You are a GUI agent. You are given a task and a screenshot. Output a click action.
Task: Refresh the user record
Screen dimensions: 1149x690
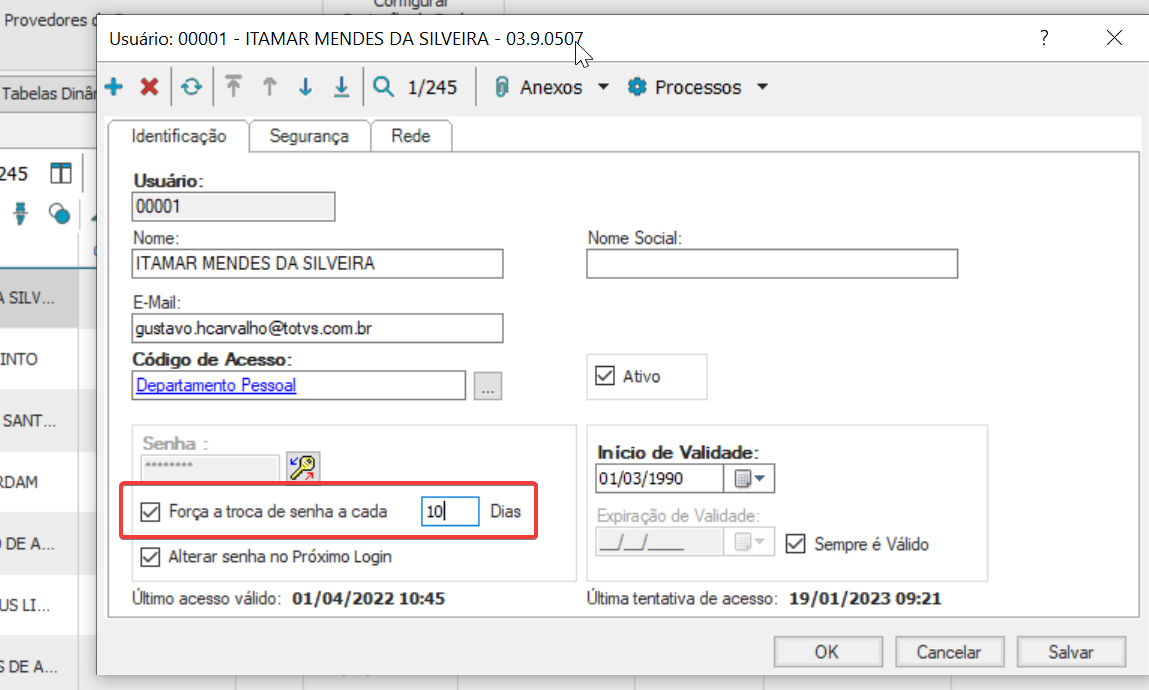click(x=192, y=87)
